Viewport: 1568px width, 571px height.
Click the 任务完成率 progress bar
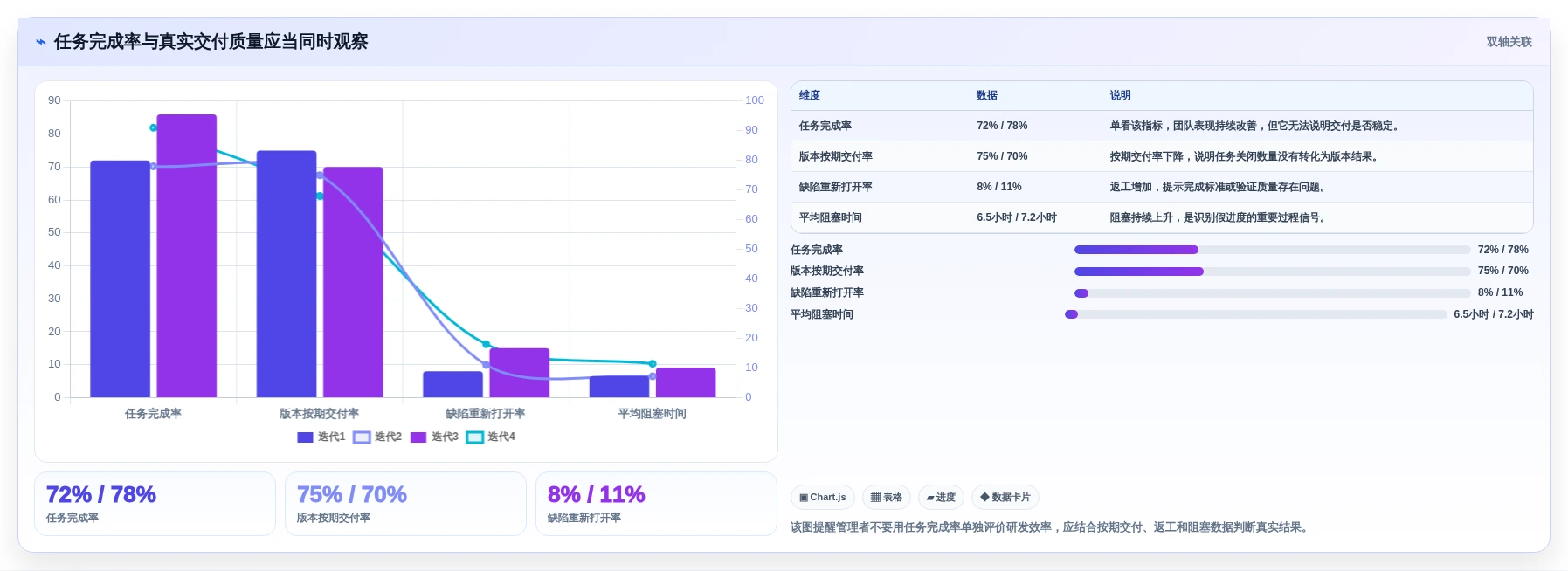1272,250
